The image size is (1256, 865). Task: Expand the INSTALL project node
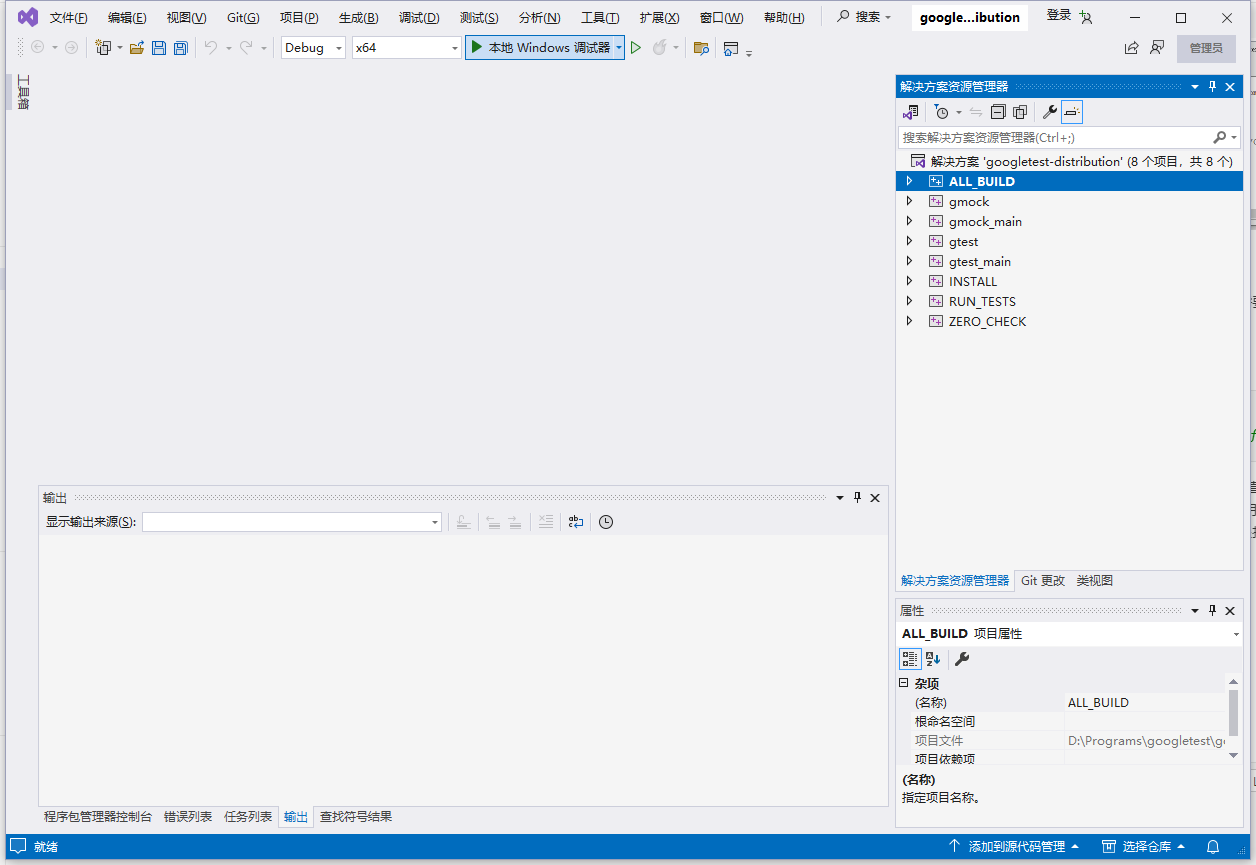pos(909,281)
